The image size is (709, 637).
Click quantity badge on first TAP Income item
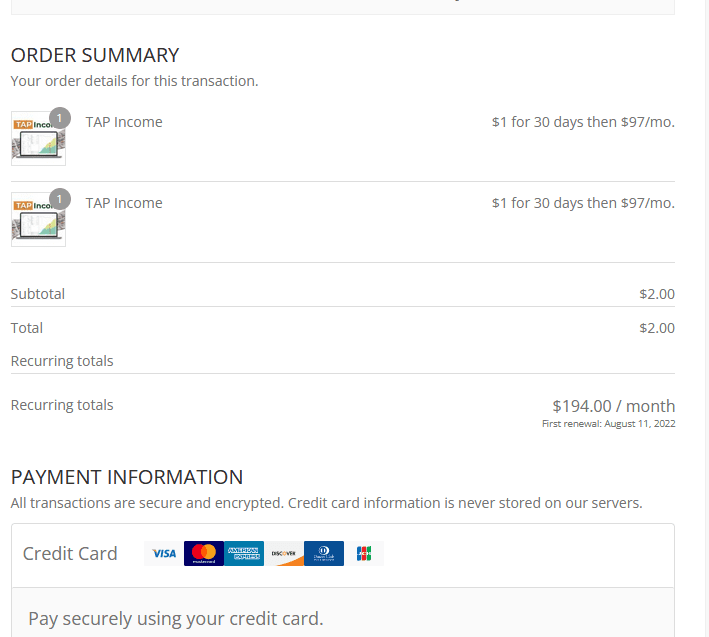[60, 118]
